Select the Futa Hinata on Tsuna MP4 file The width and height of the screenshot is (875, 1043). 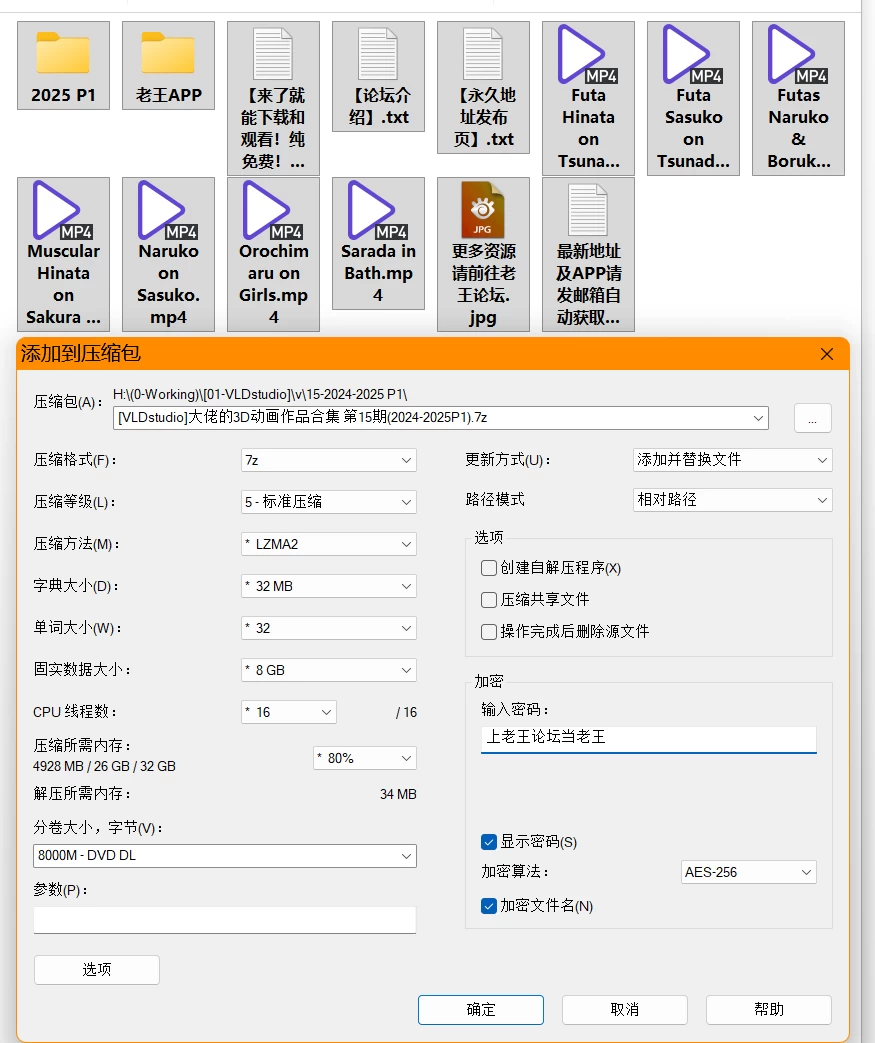click(x=588, y=98)
